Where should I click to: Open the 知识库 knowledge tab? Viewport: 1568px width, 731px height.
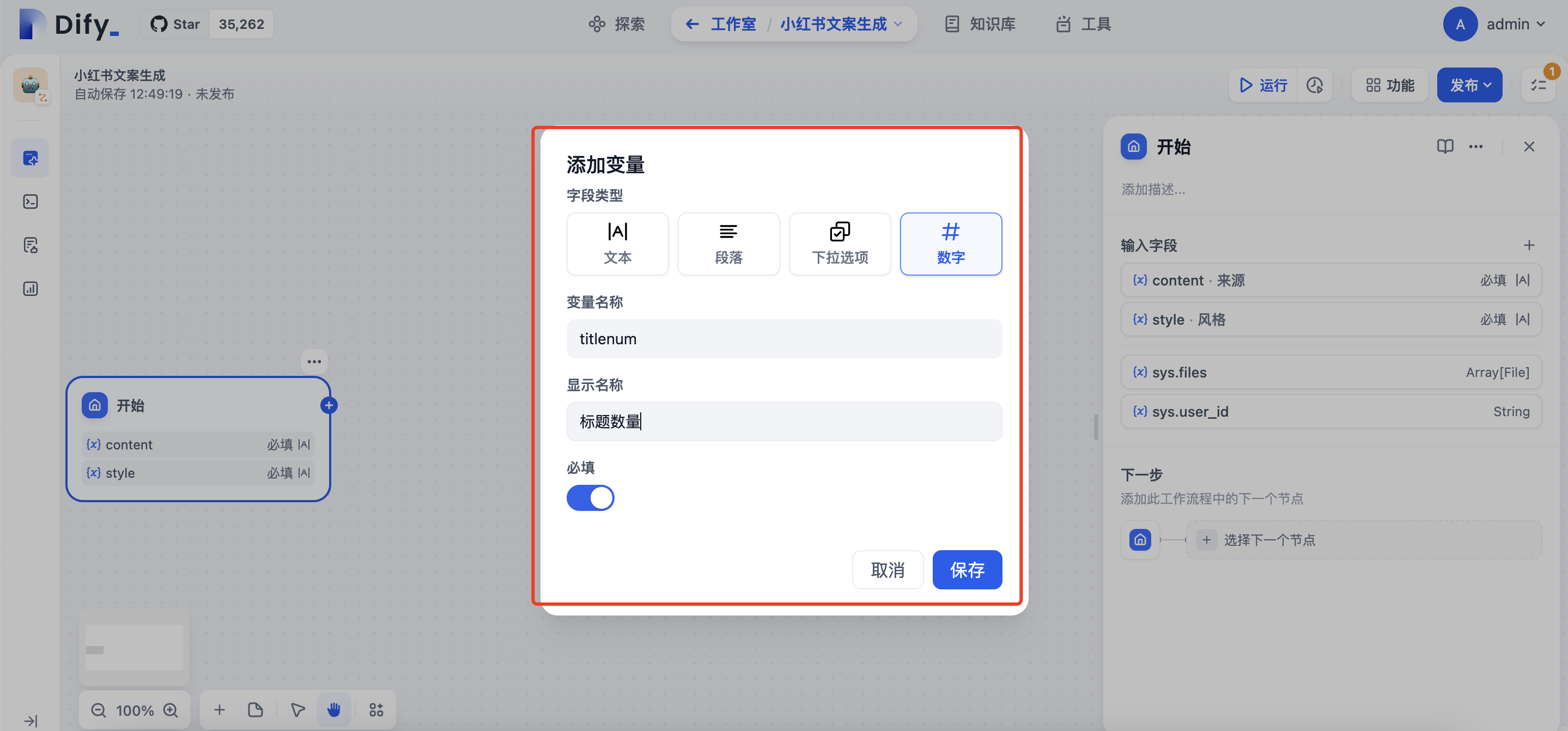click(980, 24)
